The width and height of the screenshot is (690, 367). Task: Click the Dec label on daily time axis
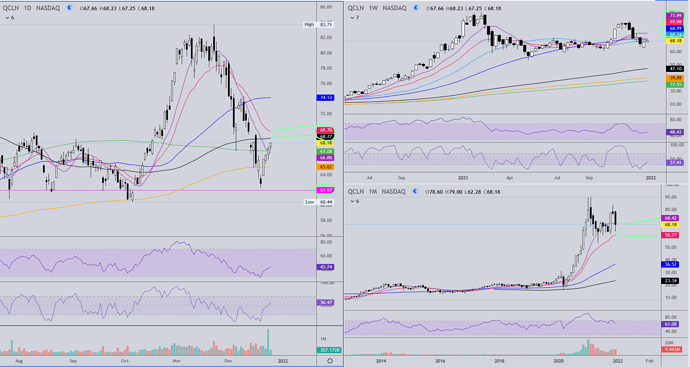(x=228, y=361)
